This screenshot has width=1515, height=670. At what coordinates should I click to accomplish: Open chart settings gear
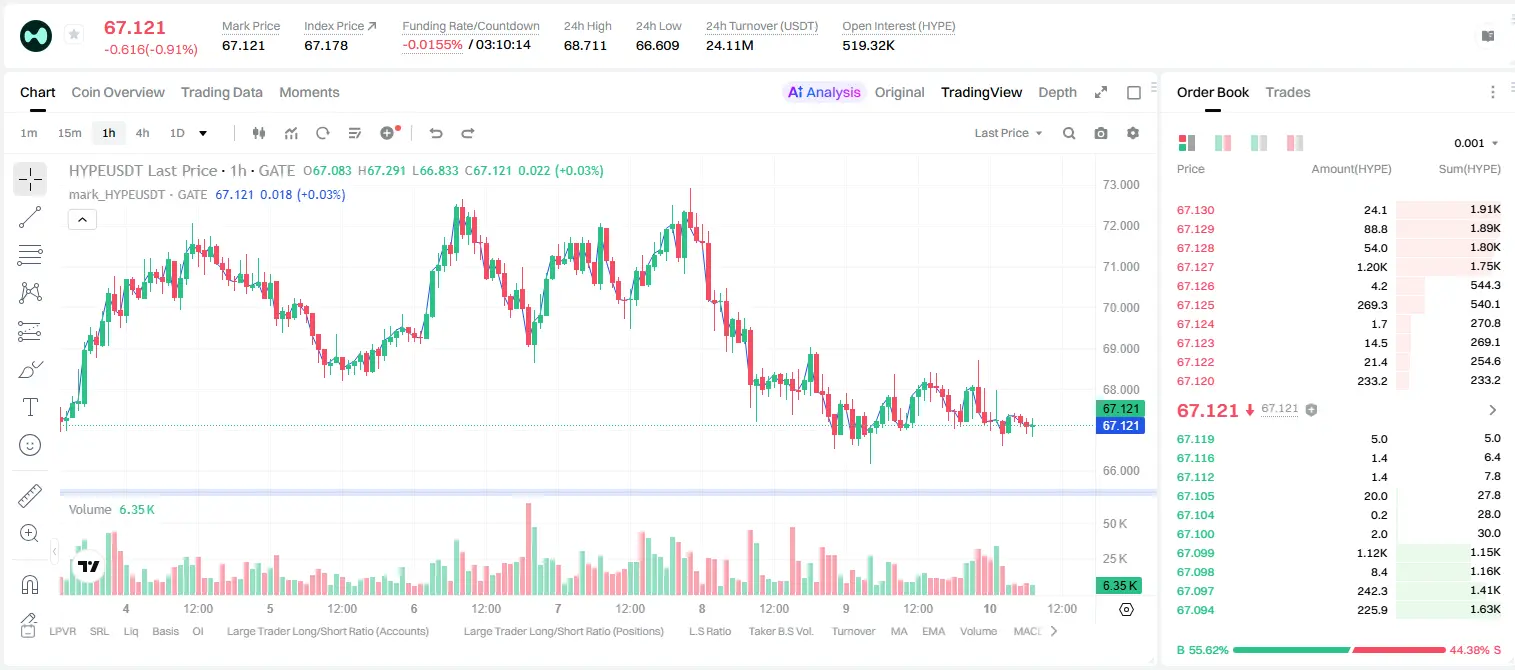pyautogui.click(x=1133, y=133)
